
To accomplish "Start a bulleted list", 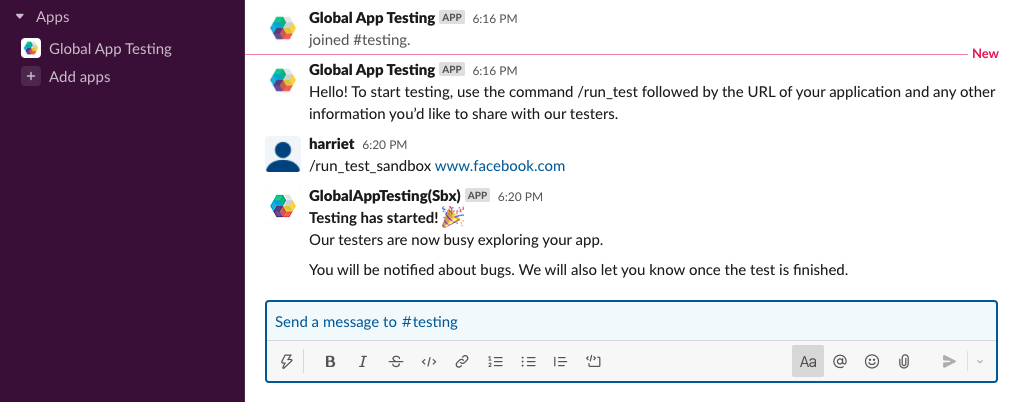I will pos(528,362).
